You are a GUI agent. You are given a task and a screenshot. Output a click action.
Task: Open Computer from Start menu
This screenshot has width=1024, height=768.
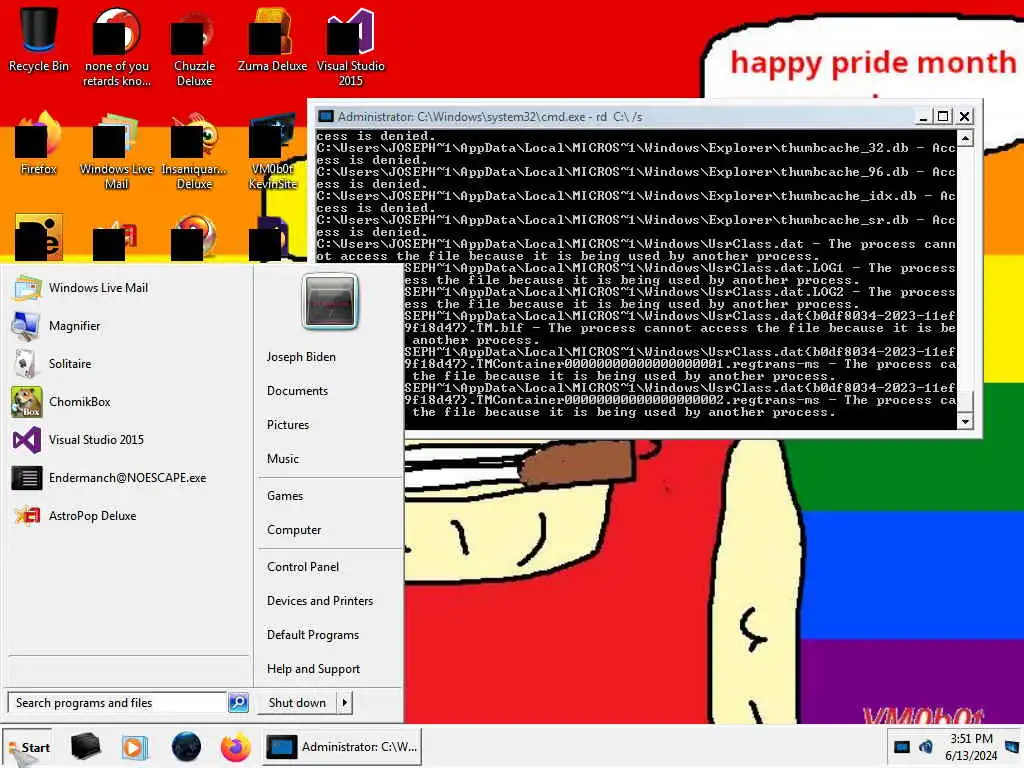(294, 530)
